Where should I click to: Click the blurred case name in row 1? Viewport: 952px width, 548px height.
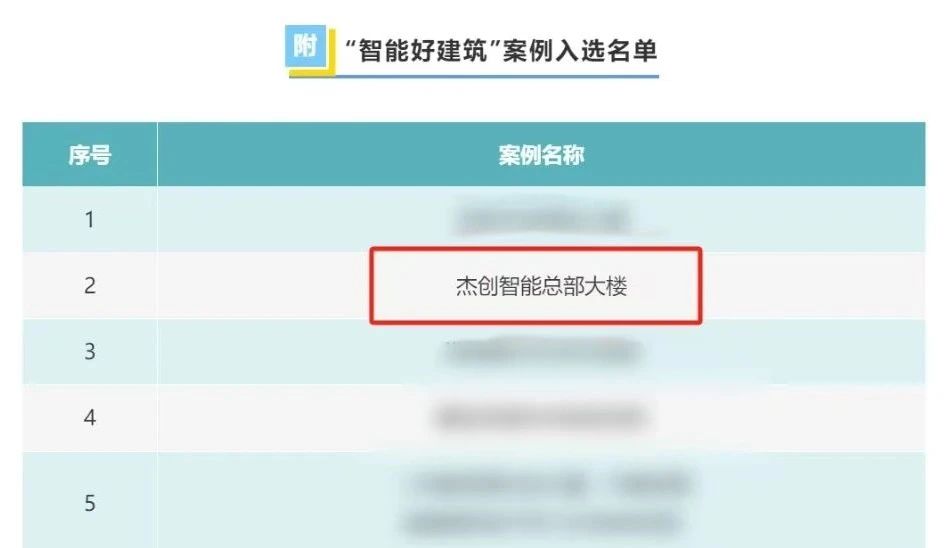coord(542,220)
